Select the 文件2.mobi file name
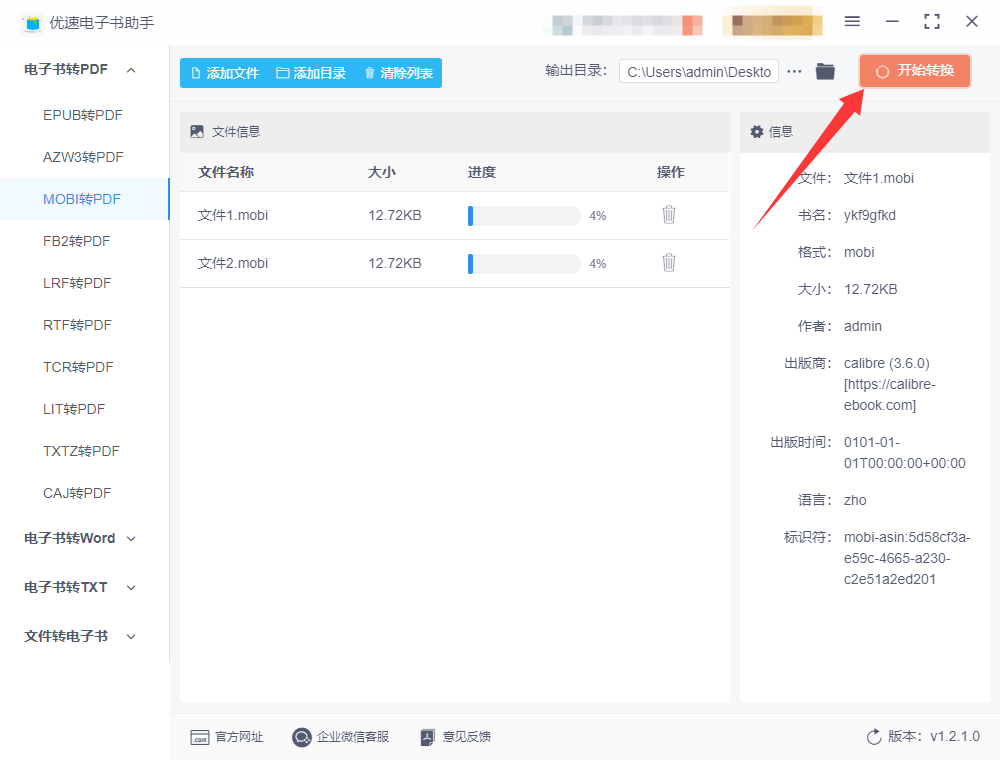This screenshot has width=1000, height=760. click(233, 263)
